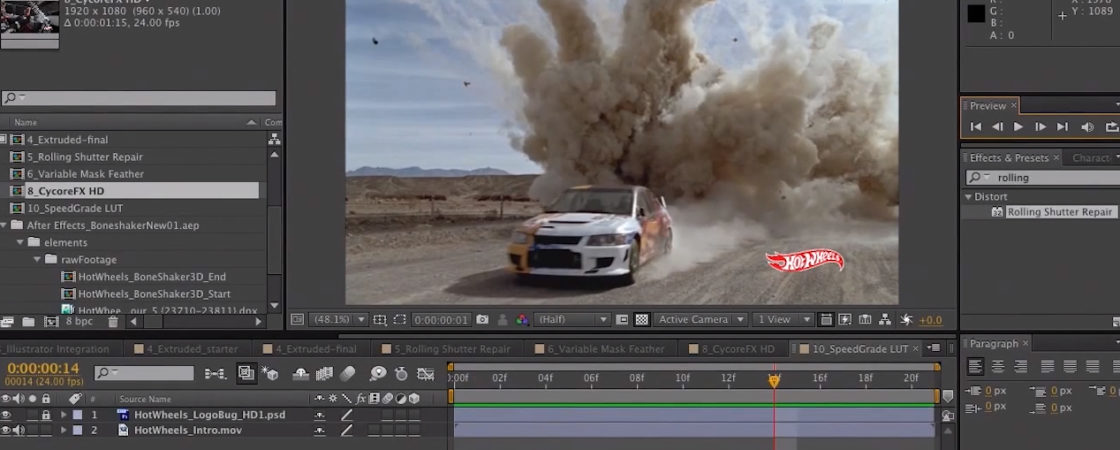Collapse the elements folder
1120x450 pixels.
coord(20,243)
